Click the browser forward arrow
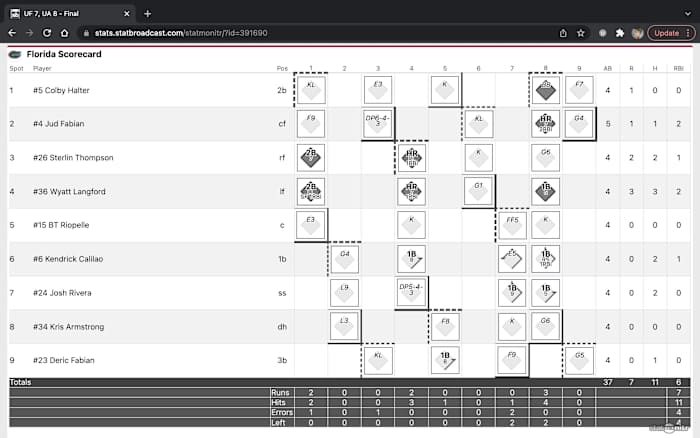700x438 pixels. (29, 33)
